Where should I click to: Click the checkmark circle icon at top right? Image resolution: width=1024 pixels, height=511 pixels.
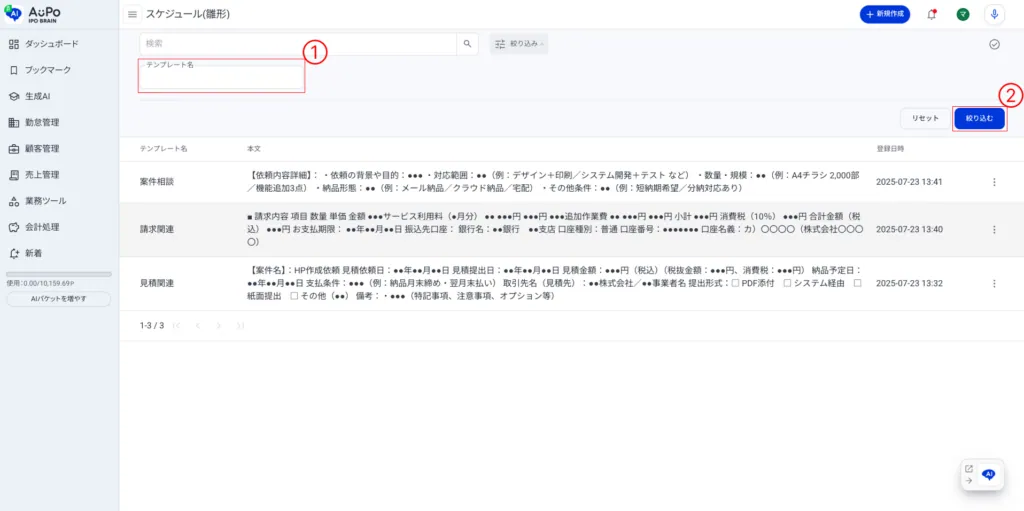tap(994, 44)
